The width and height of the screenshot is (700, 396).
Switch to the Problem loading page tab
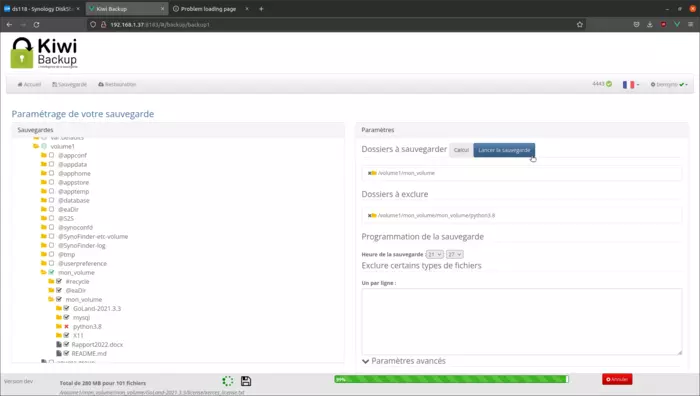pos(208,8)
